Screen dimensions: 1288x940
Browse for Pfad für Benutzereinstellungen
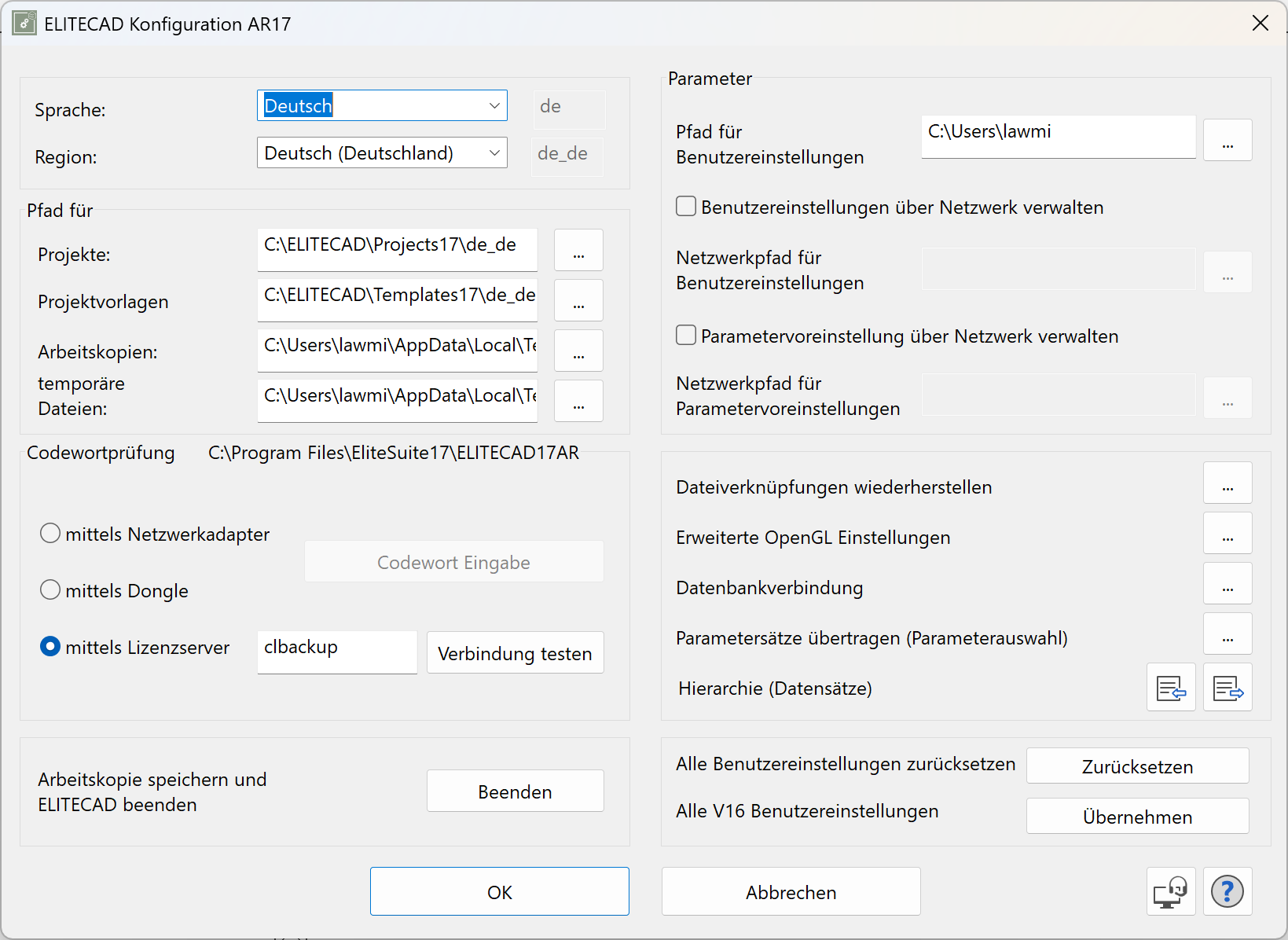1227,140
